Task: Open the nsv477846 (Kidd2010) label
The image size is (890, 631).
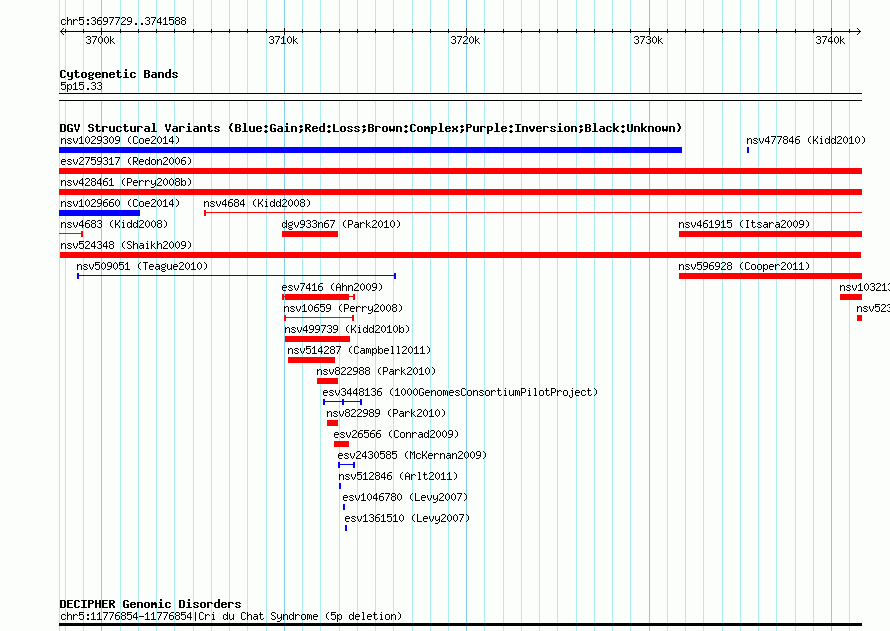Action: 806,140
